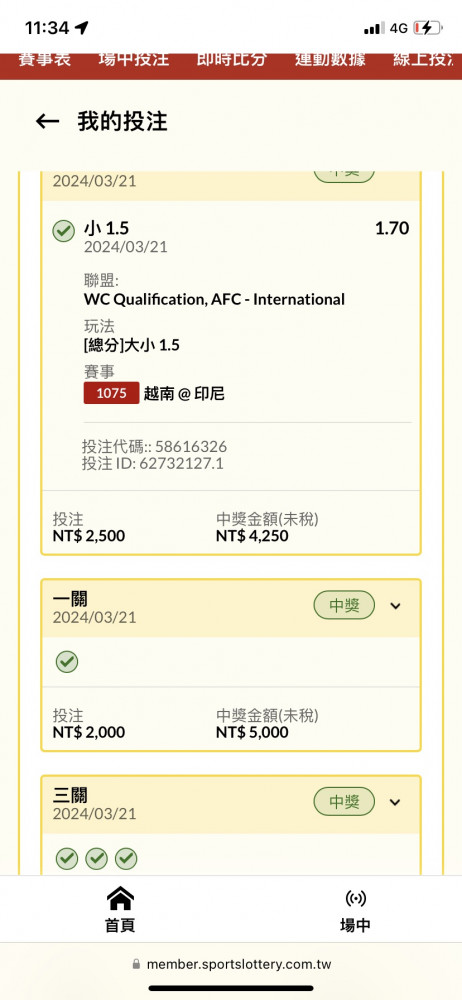Screen dimensions: 462x1000
Task: Expand the 一關 bet card chevron
Action: [x=396, y=606]
